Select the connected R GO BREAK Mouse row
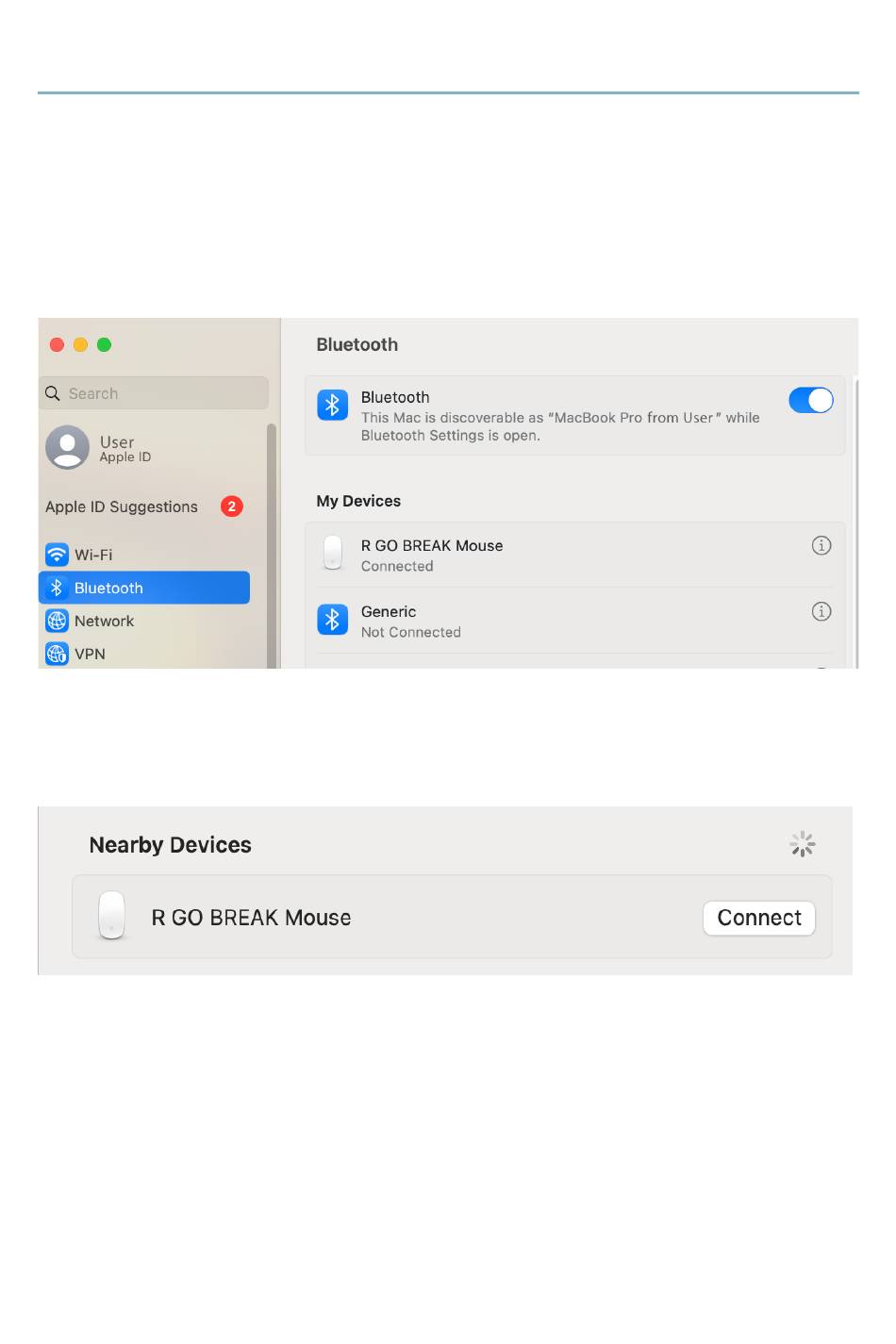The height and width of the screenshot is (1344, 896). tap(574, 555)
